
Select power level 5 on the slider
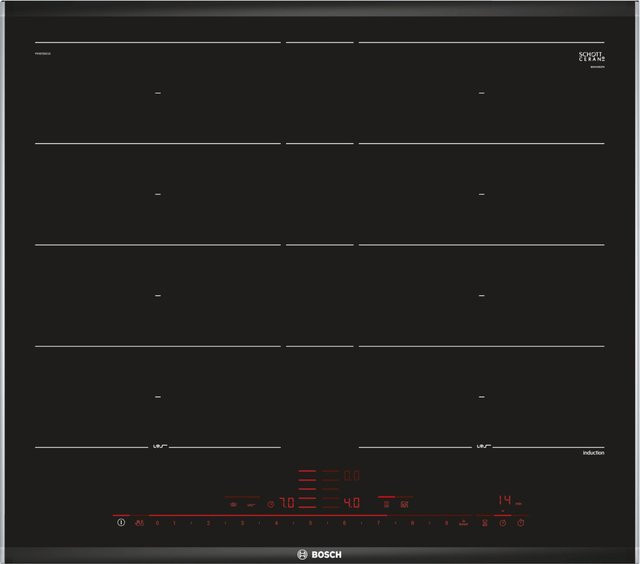[x=310, y=523]
